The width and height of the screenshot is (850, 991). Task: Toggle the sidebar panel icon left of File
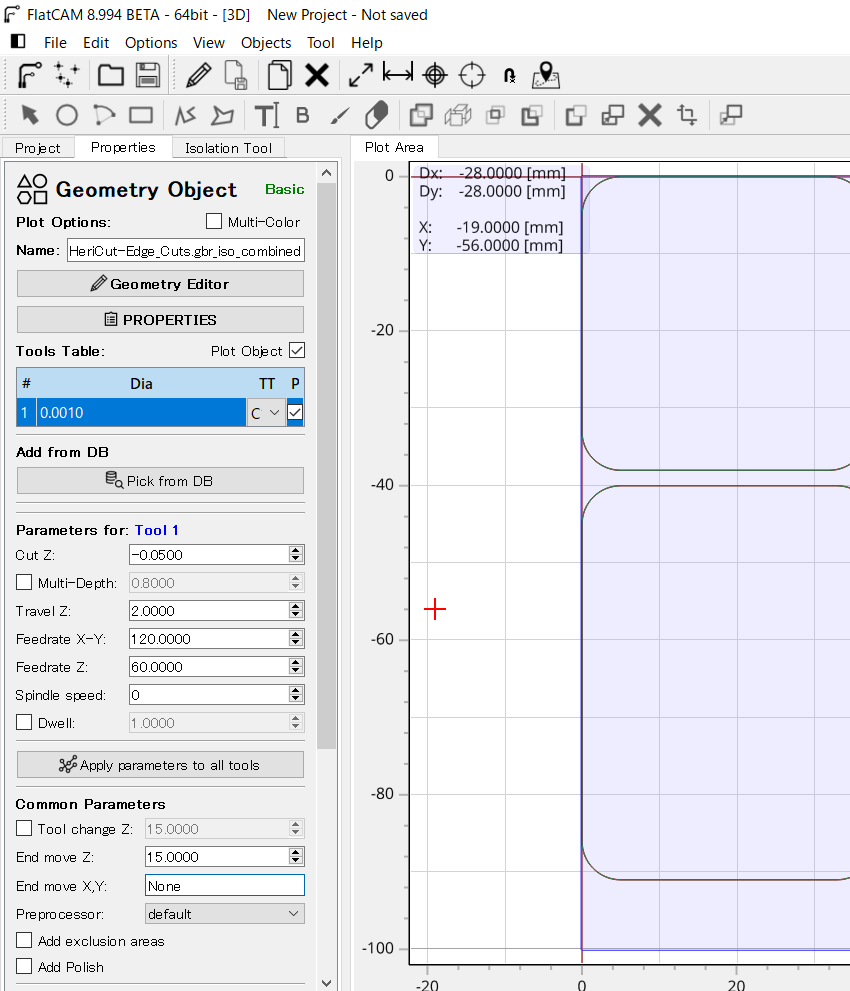[18, 42]
